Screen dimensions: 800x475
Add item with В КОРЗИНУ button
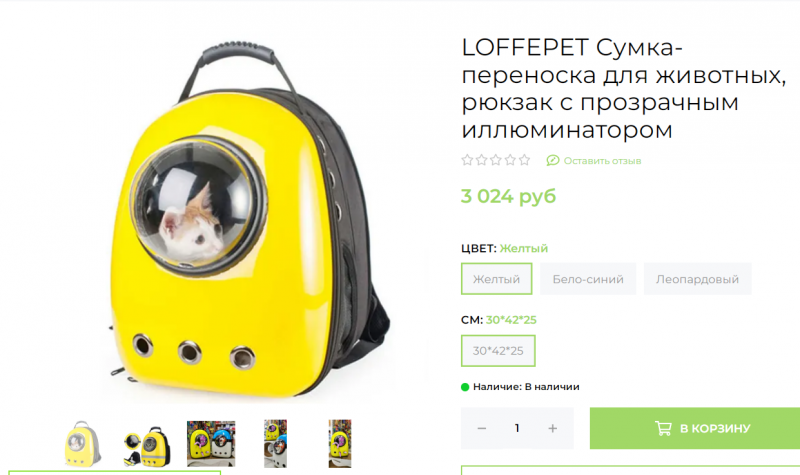pos(695,428)
